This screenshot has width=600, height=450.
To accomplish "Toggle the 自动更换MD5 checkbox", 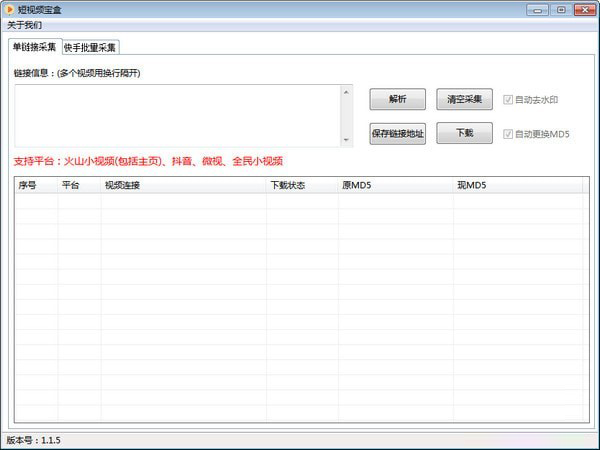I will [536, 134].
